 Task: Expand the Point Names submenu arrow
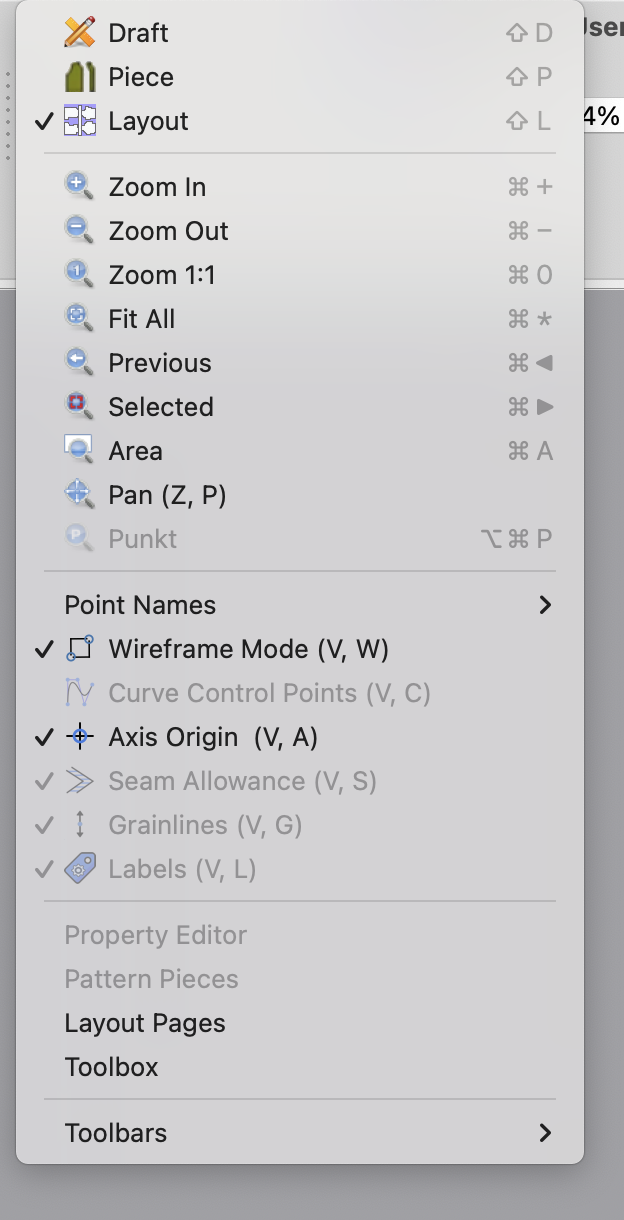tap(545, 605)
